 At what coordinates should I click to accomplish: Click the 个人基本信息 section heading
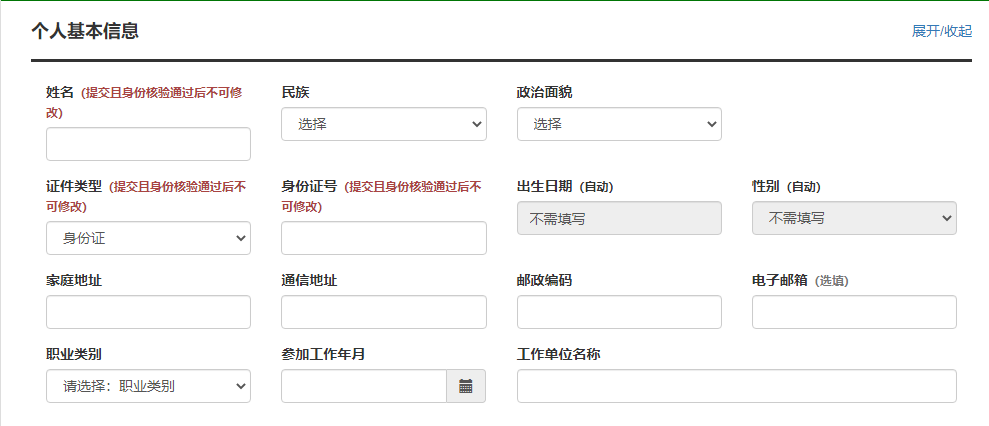85,31
